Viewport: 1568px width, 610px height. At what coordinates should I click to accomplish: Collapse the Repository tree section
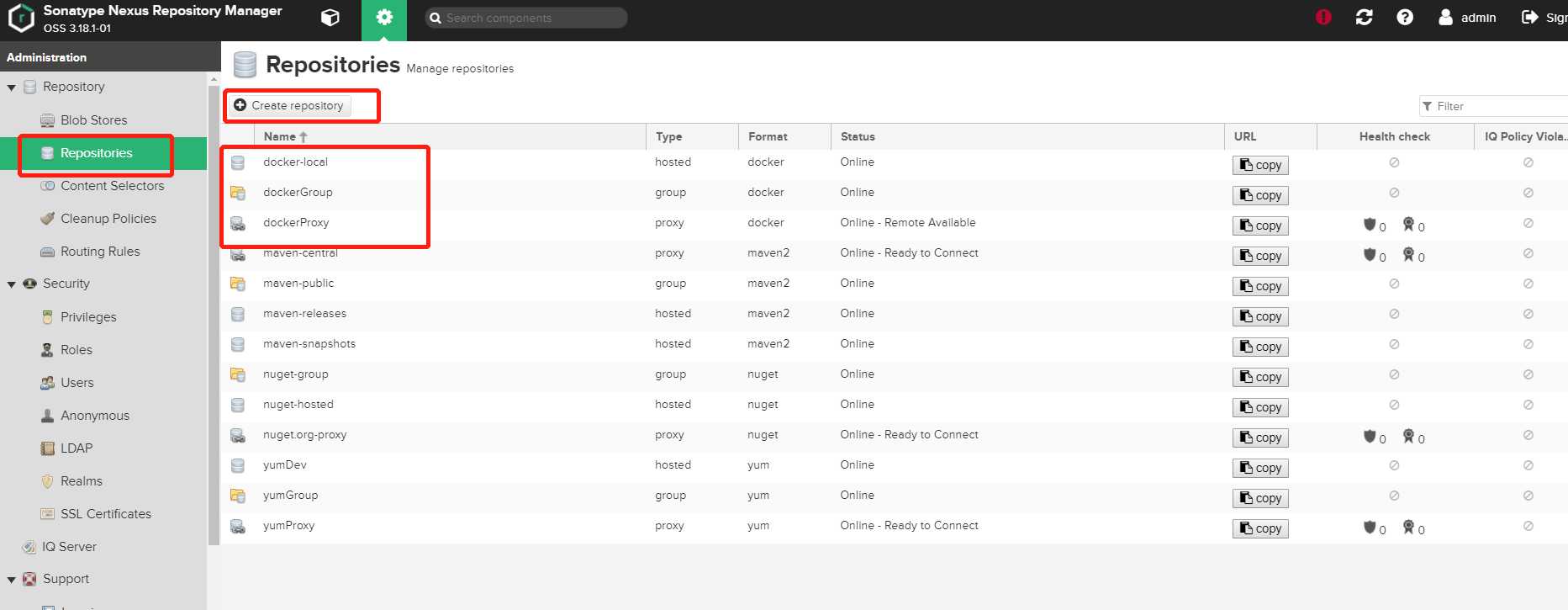[x=12, y=87]
